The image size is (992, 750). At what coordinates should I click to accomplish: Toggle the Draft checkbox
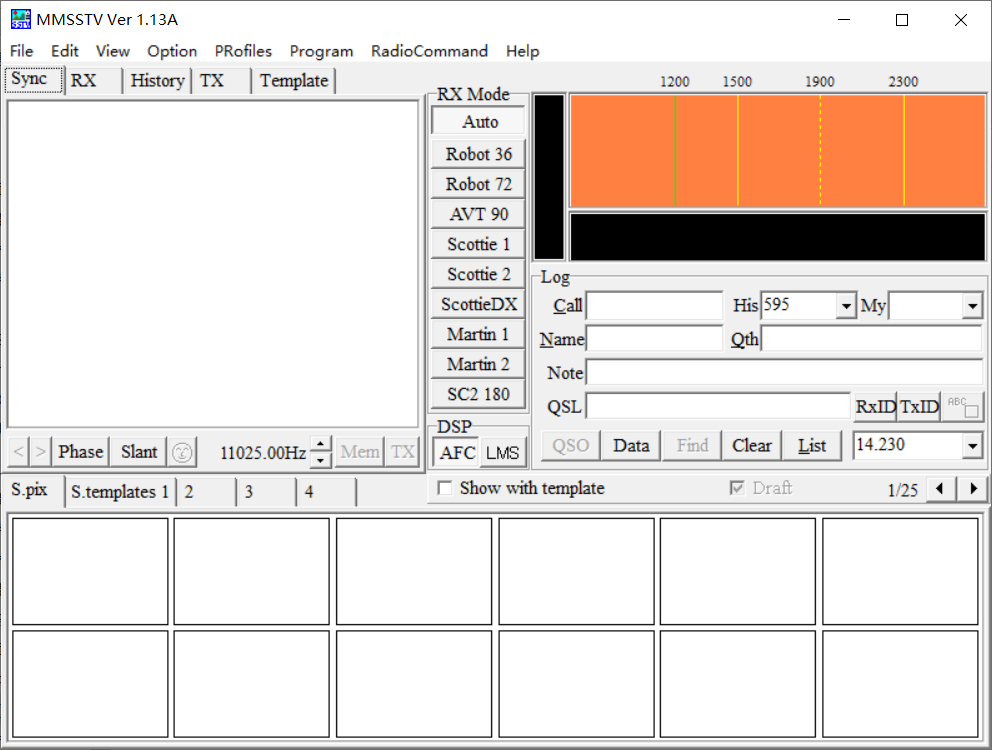pyautogui.click(x=736, y=488)
